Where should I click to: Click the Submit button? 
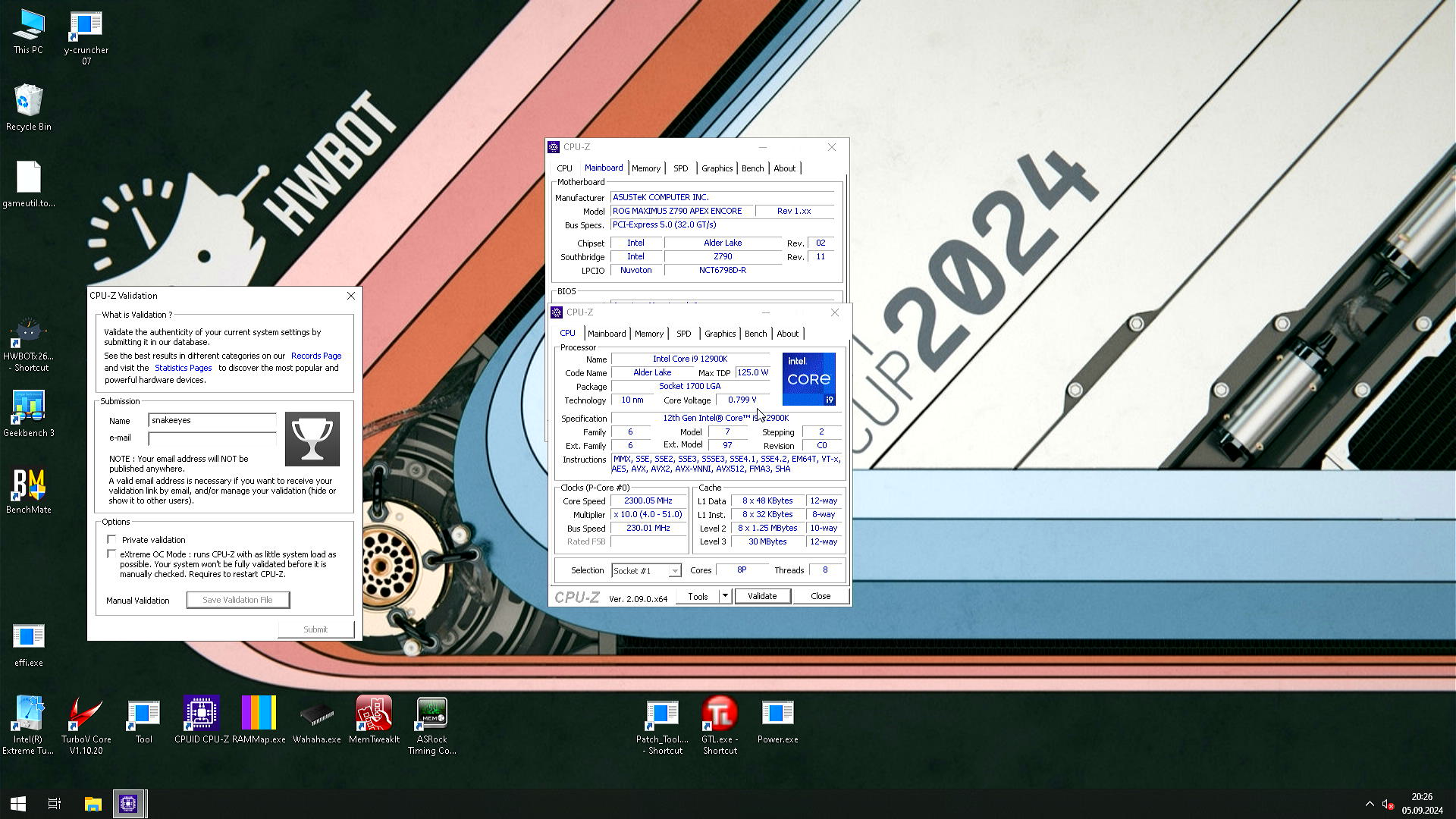(315, 629)
